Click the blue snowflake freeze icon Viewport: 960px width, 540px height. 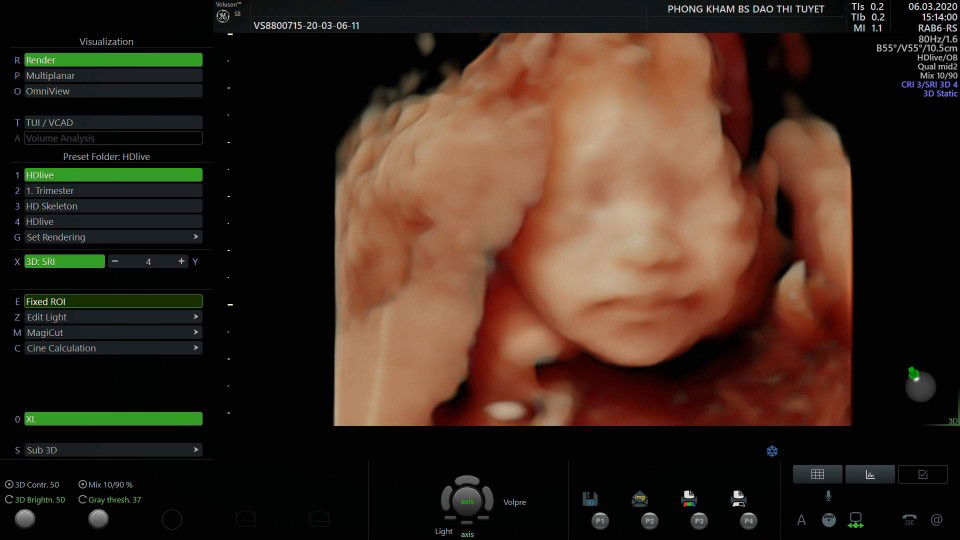click(x=772, y=451)
